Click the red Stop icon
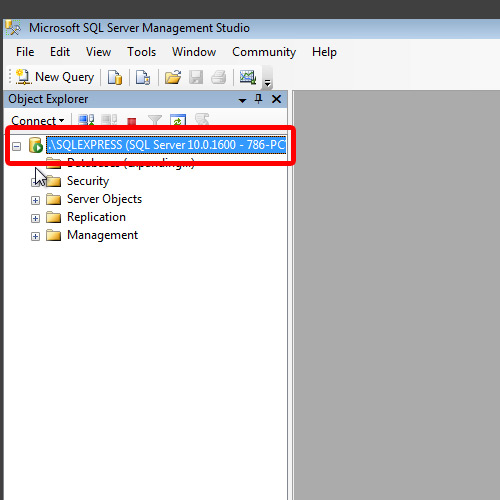500x500 pixels. coord(132,121)
